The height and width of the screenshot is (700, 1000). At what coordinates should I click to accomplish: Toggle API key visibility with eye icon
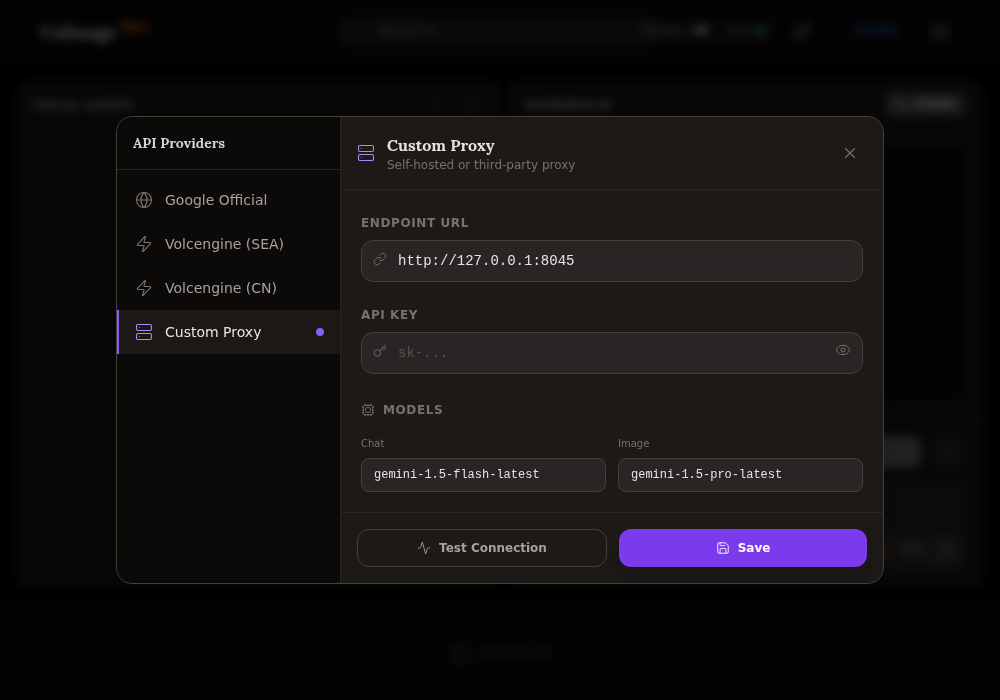pos(843,350)
